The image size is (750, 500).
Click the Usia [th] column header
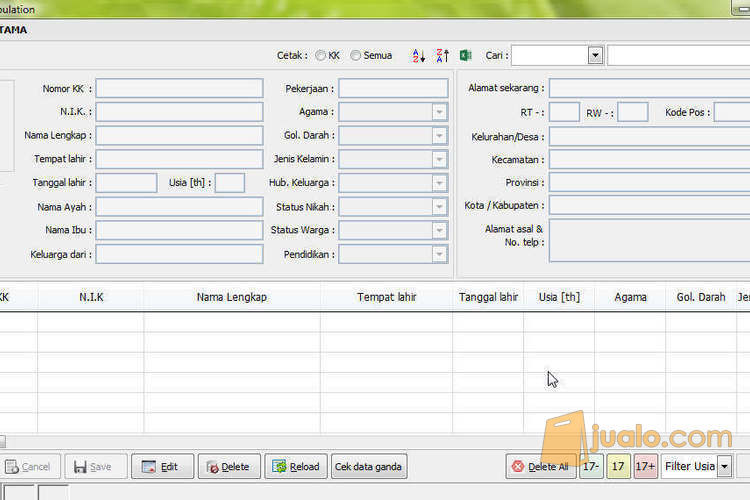[559, 297]
